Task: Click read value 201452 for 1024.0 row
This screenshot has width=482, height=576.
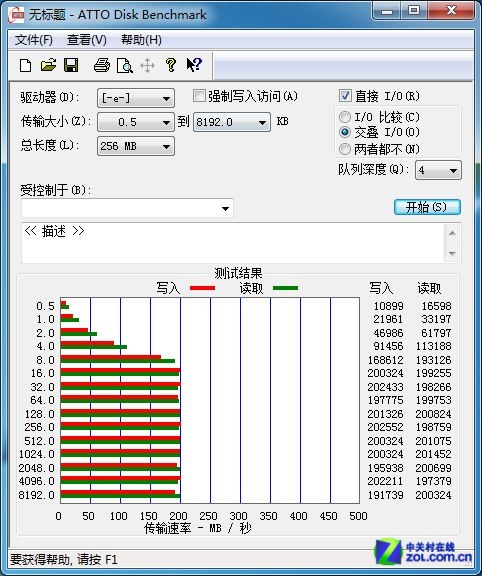Action: [434, 454]
